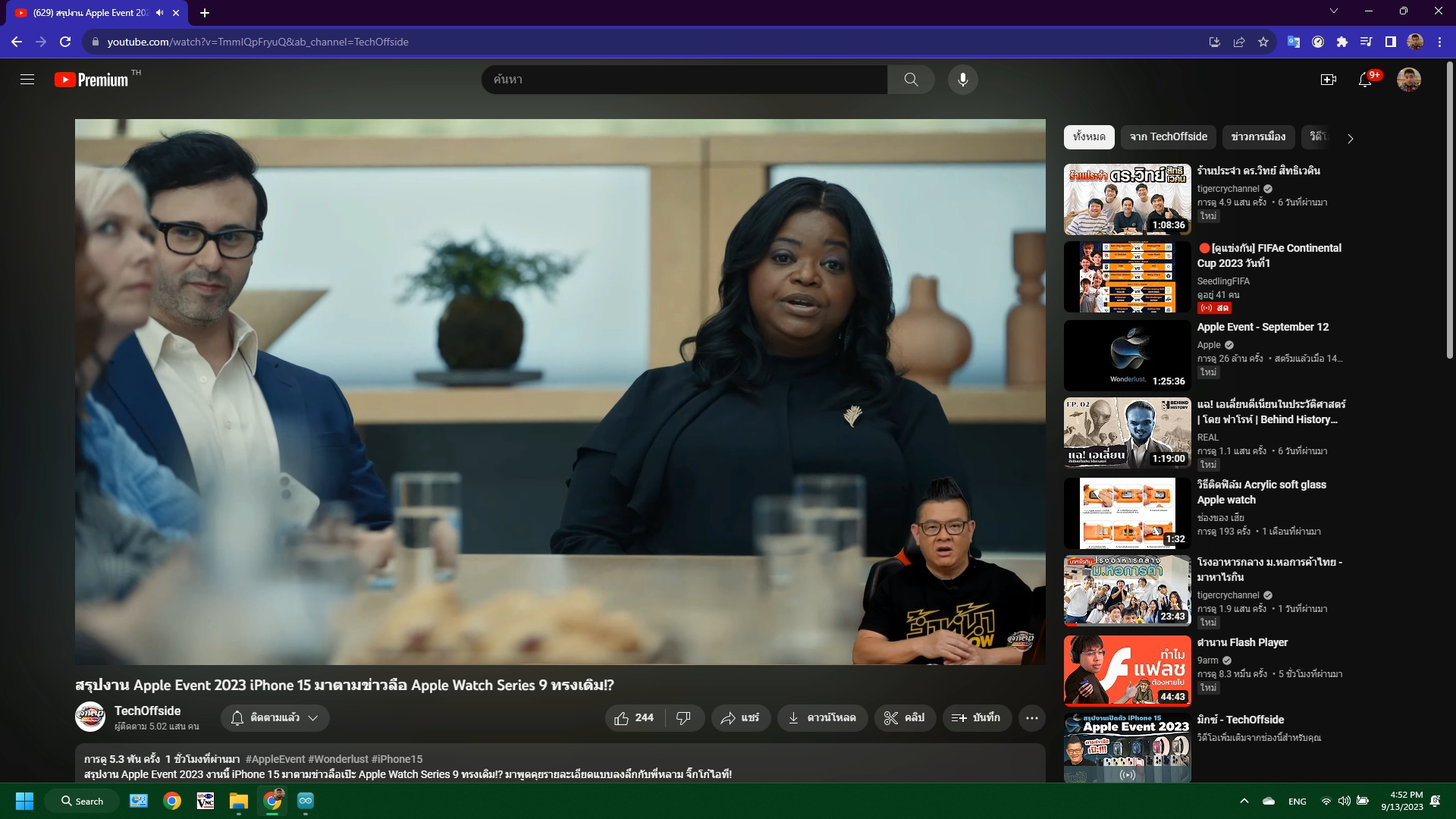The height and width of the screenshot is (819, 1456).
Task: Open Apple Event Wonderlust thumbnail
Action: [1127, 356]
